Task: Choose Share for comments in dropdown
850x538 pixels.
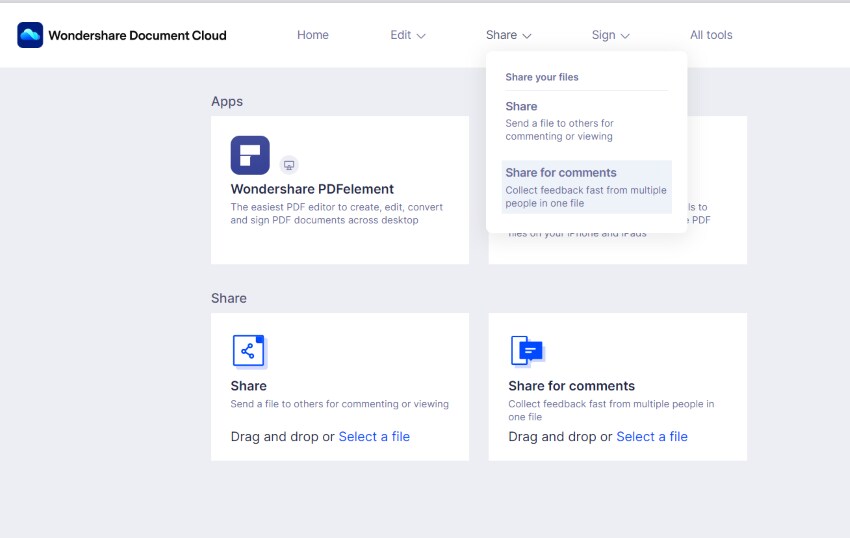Action: pos(561,173)
